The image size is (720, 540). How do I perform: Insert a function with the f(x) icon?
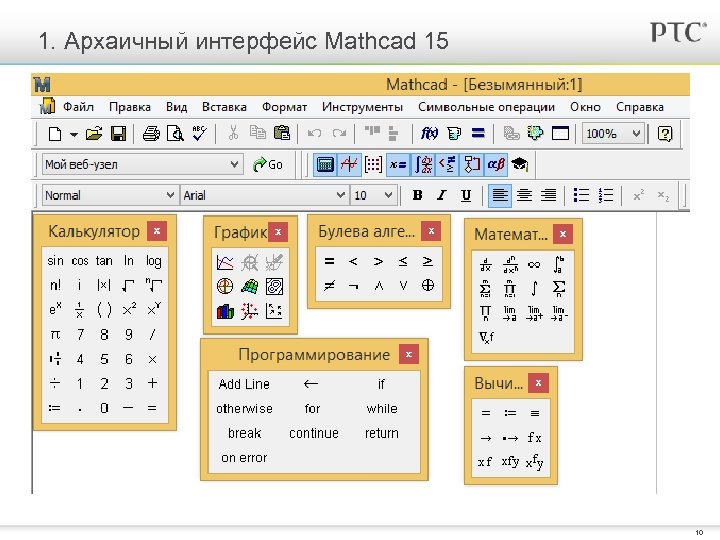(x=429, y=134)
